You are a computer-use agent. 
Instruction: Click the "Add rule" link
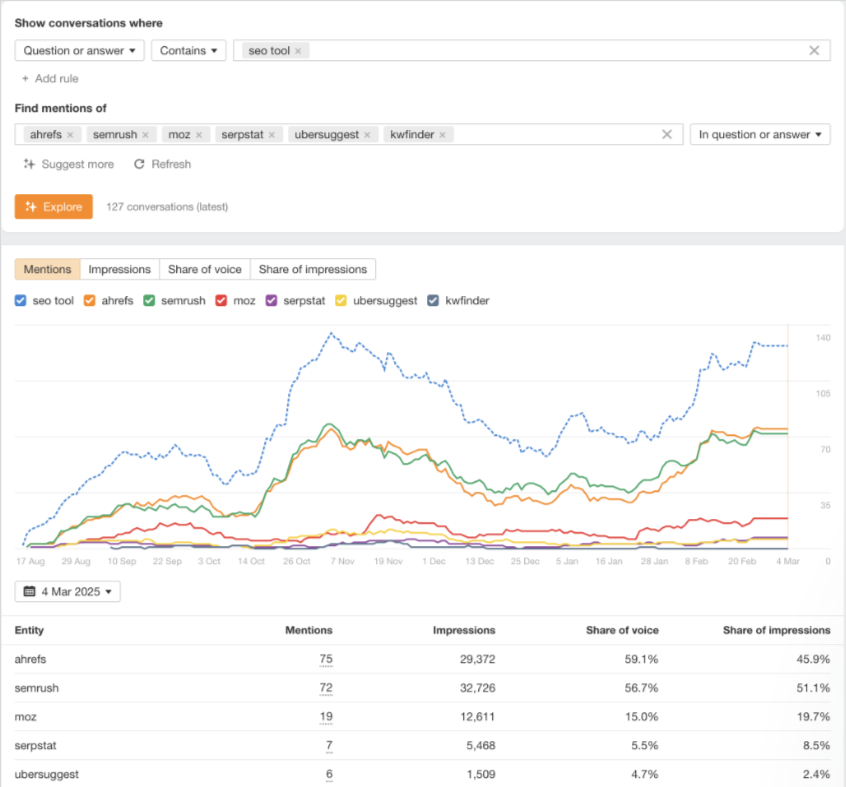(x=50, y=78)
